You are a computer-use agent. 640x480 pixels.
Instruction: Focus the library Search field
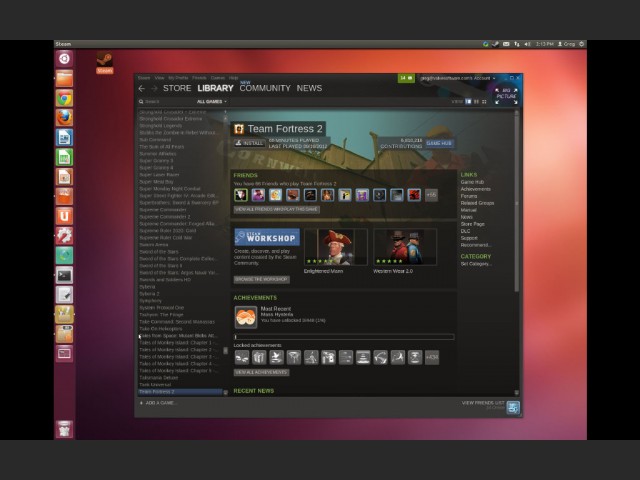[167, 102]
